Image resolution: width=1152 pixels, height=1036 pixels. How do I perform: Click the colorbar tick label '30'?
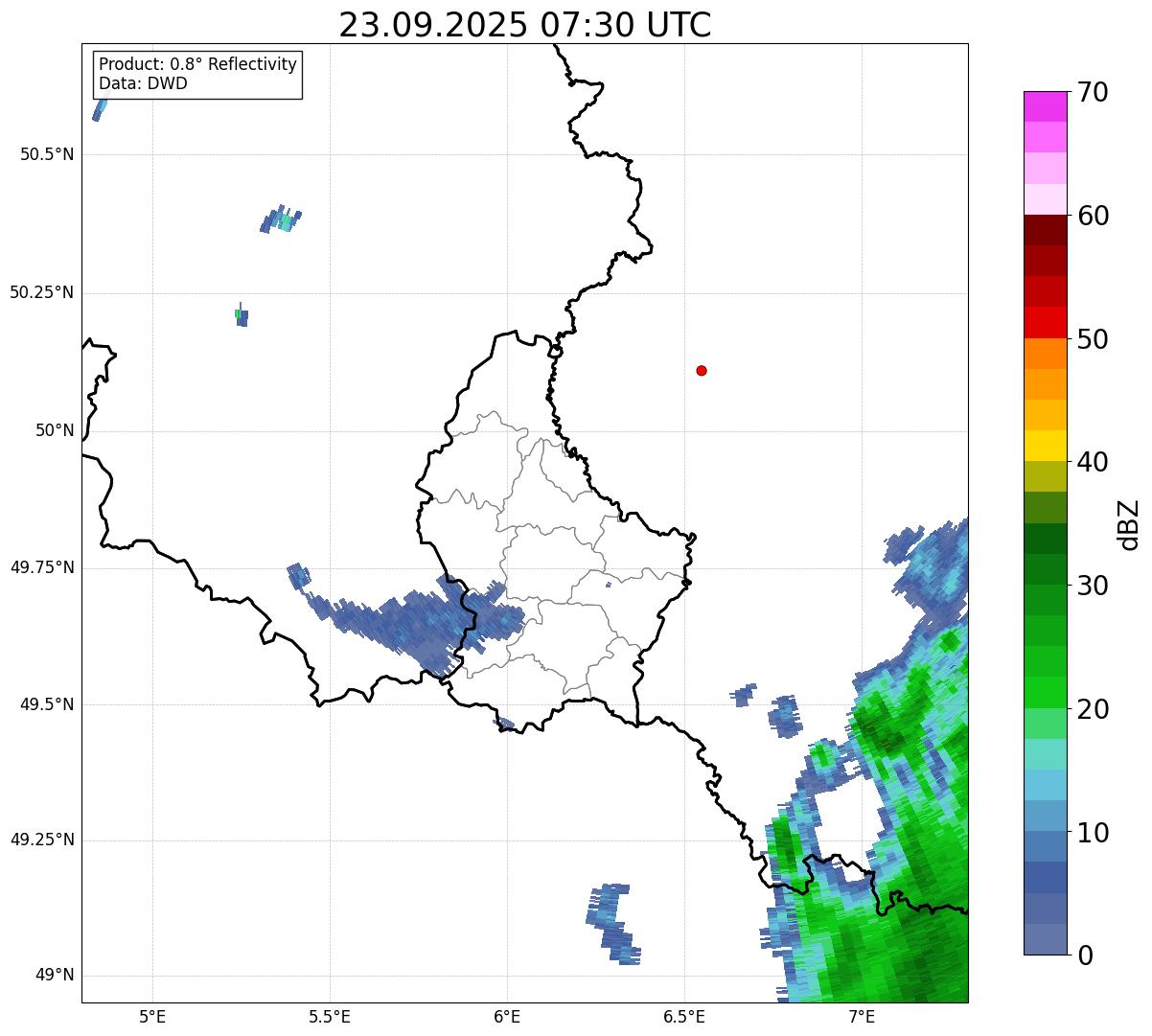tap(1093, 586)
